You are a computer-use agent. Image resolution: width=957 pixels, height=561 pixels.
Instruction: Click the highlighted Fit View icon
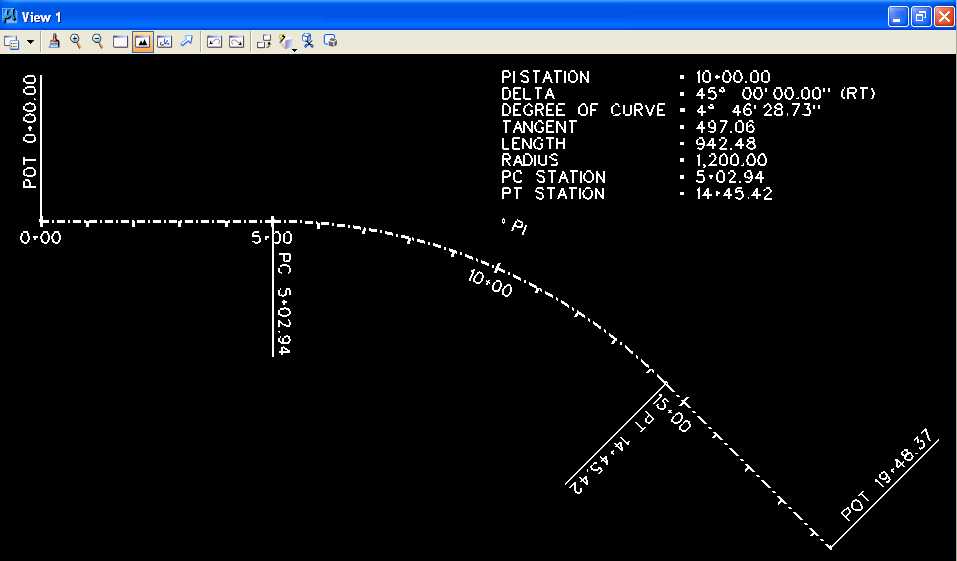(142, 42)
